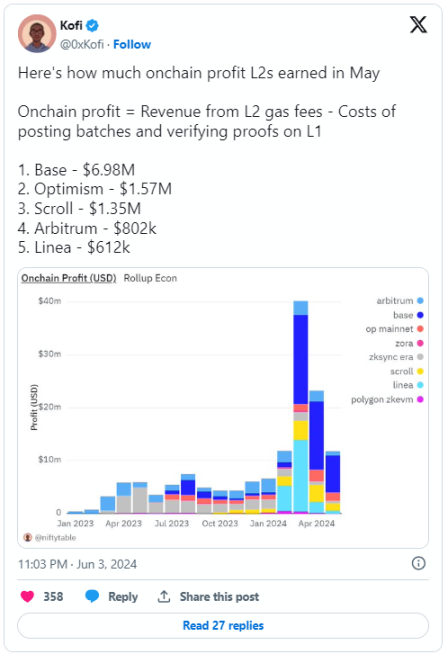Click the X logo icon

coord(418,25)
